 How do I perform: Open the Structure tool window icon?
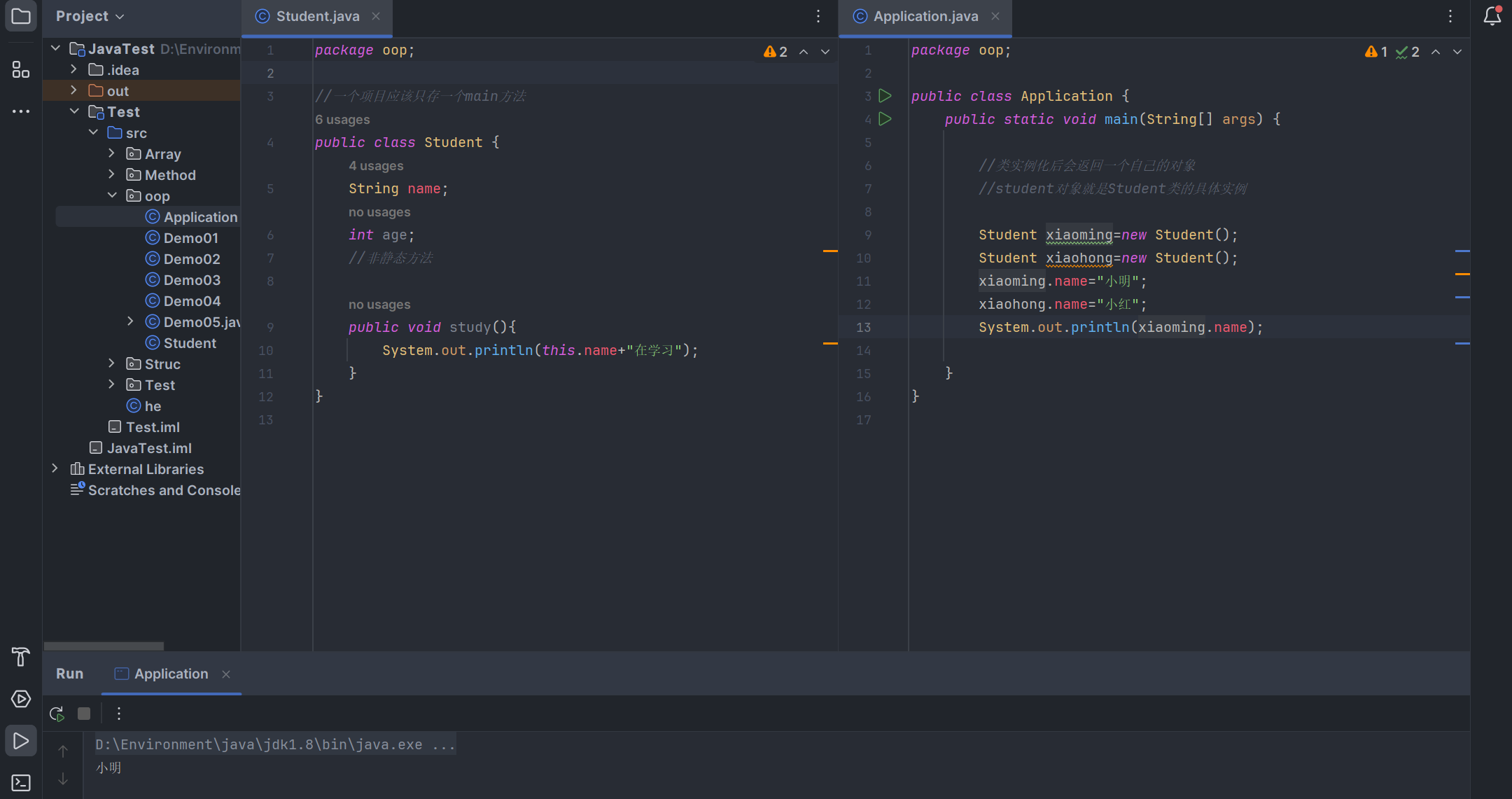pos(21,69)
